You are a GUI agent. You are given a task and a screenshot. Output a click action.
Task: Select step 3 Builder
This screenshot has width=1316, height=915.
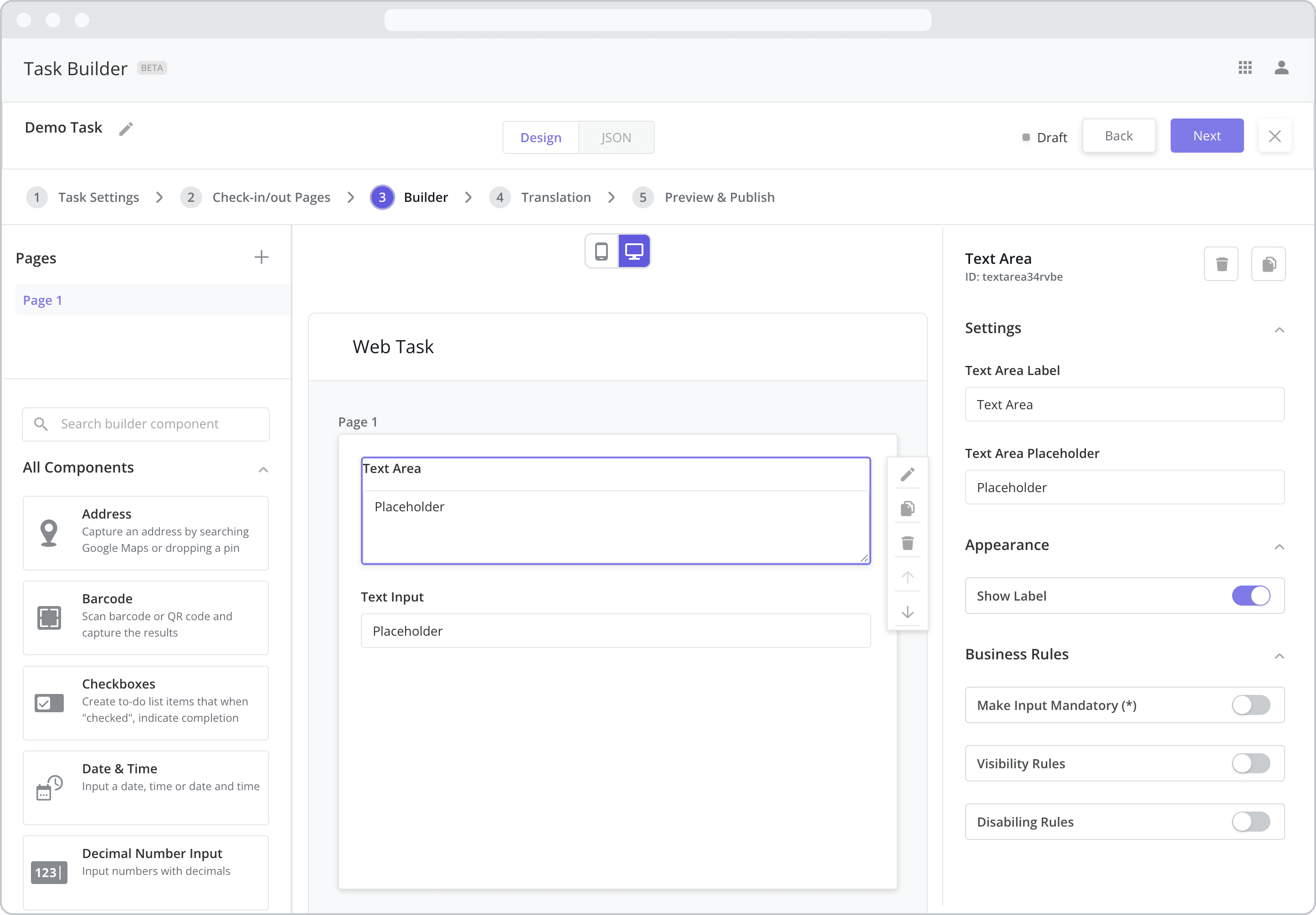(x=409, y=197)
